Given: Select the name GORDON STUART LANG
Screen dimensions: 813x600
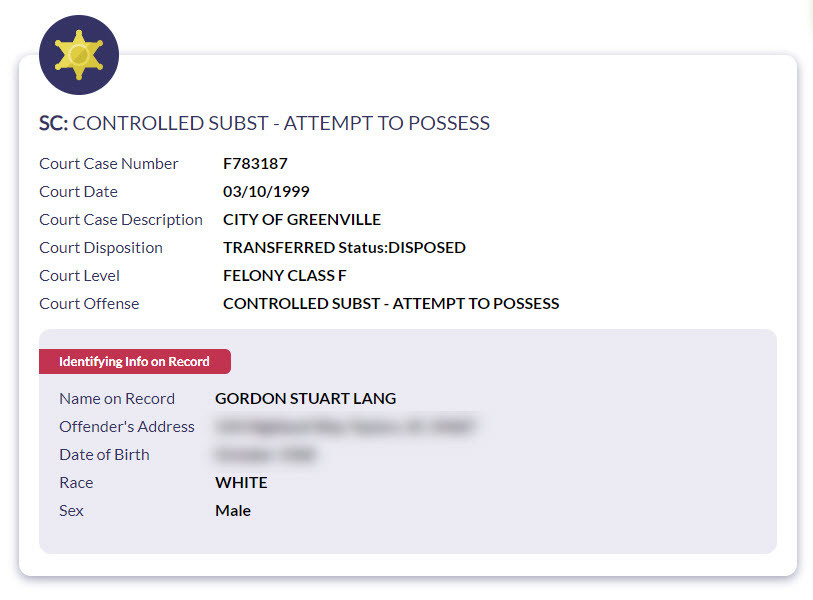Looking at the screenshot, I should click(305, 399).
